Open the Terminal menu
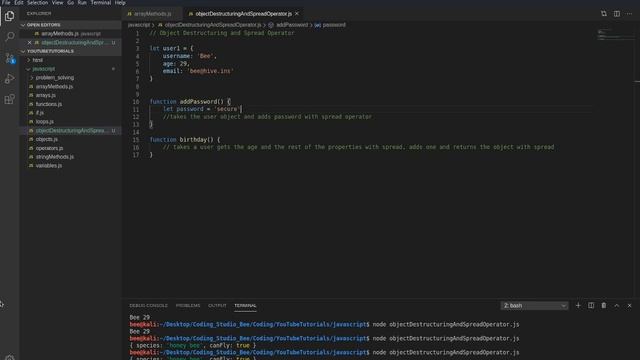Viewport: 640px width, 360px height. click(101, 2)
